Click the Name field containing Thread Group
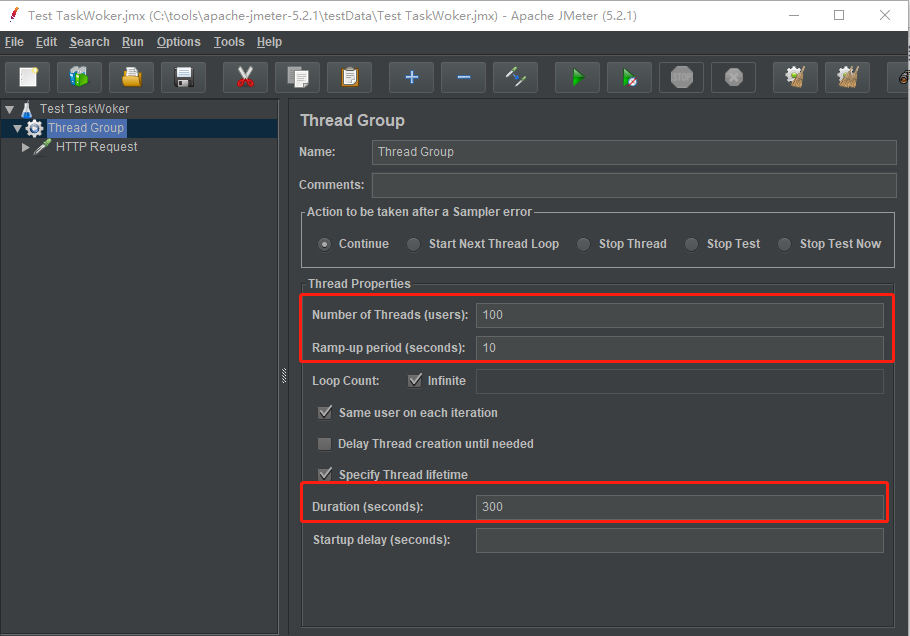This screenshot has height=636, width=910. tap(634, 152)
